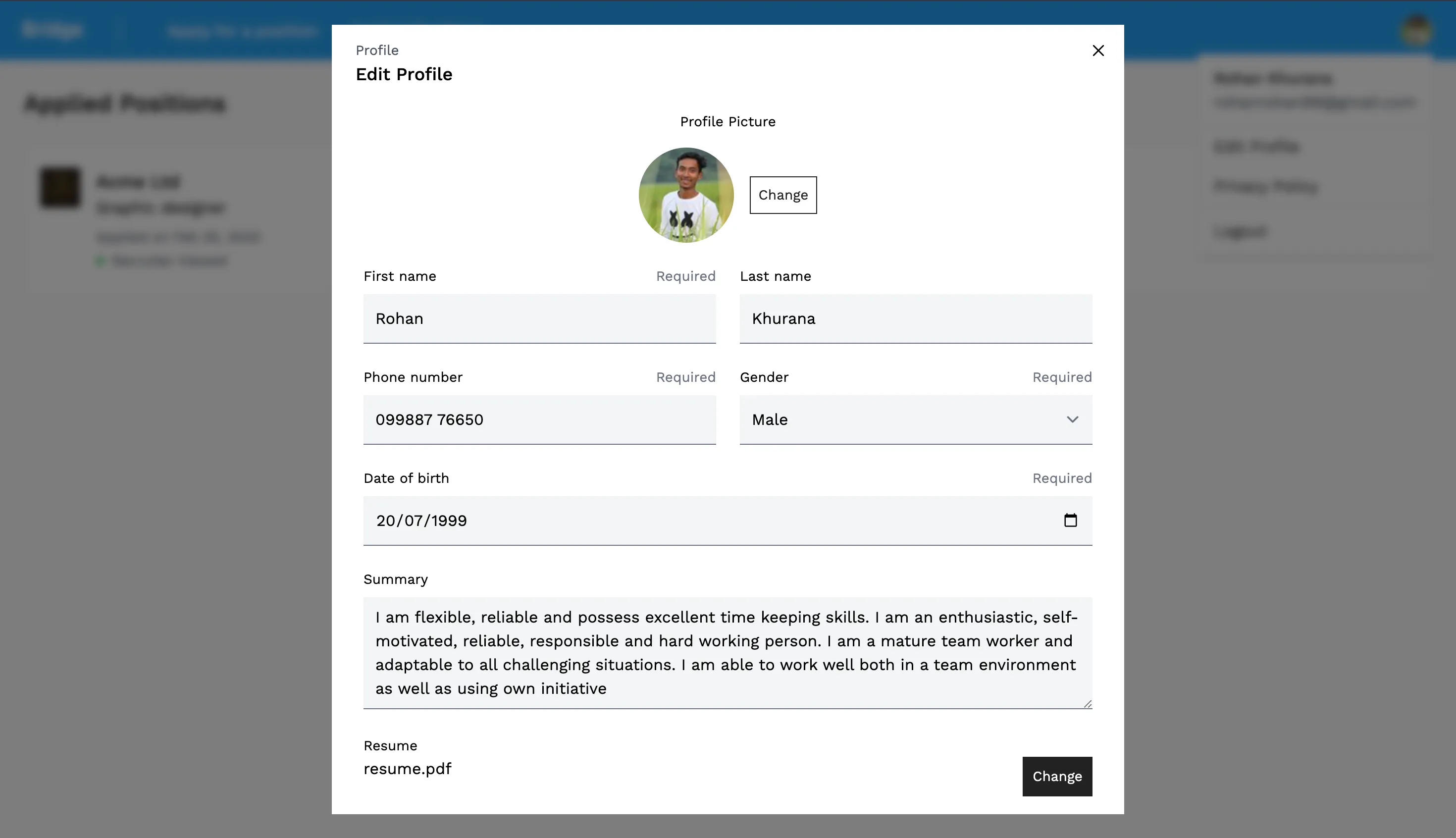The image size is (1456, 838).
Task: Click the Bridge logo in the header
Action: pos(52,30)
